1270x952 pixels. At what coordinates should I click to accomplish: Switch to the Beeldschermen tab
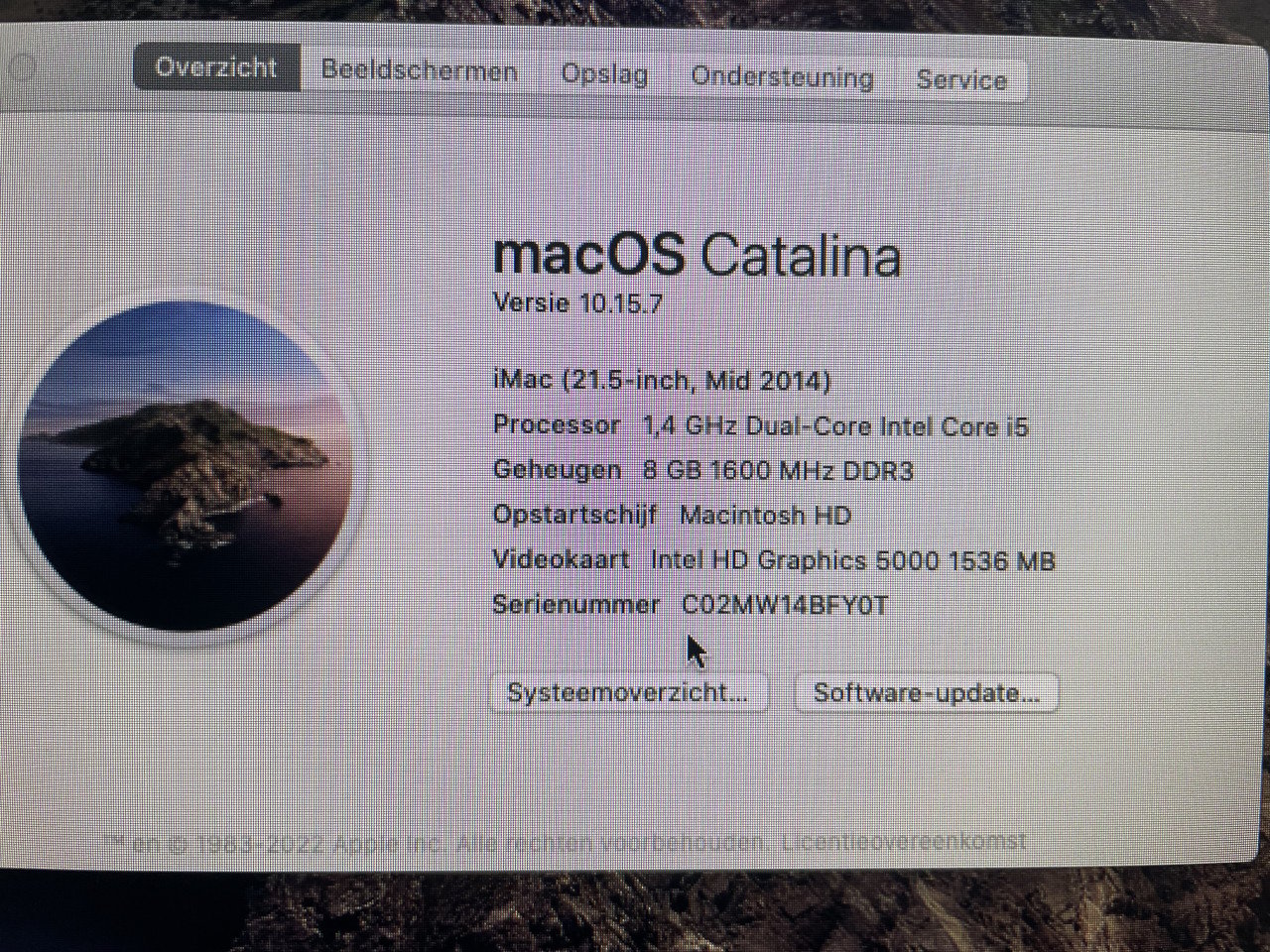[419, 71]
